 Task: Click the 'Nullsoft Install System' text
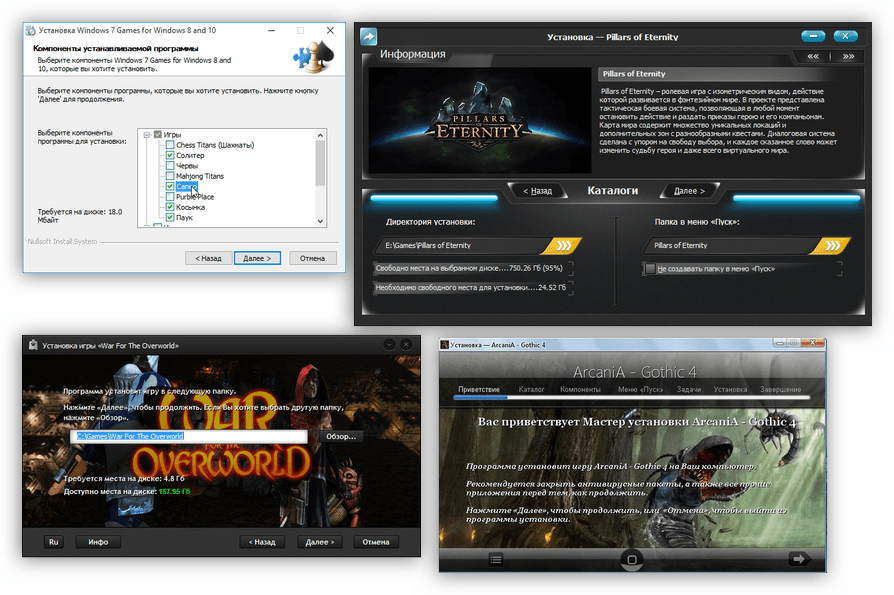62,242
